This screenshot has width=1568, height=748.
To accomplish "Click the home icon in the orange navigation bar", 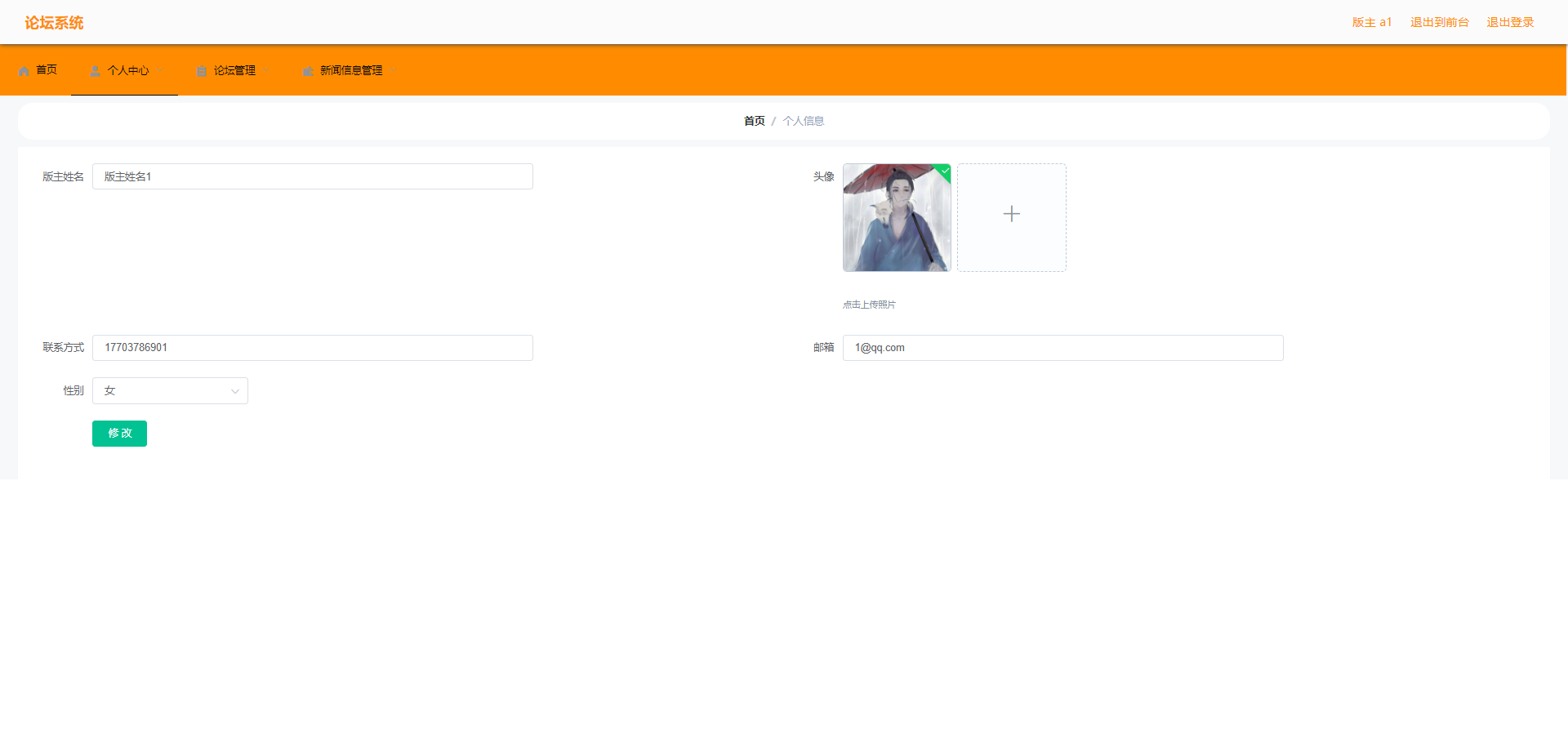I will [24, 71].
